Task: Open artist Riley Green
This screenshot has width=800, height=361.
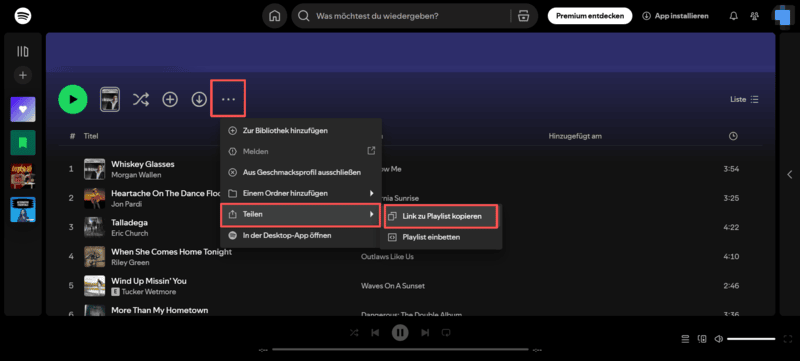Action: tap(130, 263)
